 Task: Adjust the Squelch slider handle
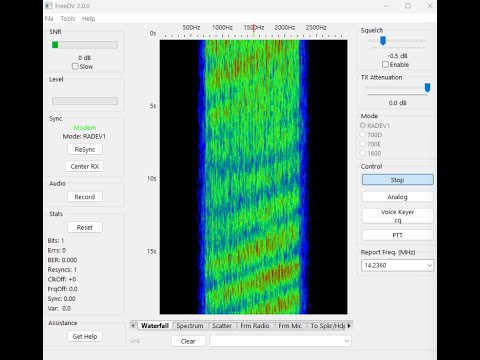coord(383,41)
